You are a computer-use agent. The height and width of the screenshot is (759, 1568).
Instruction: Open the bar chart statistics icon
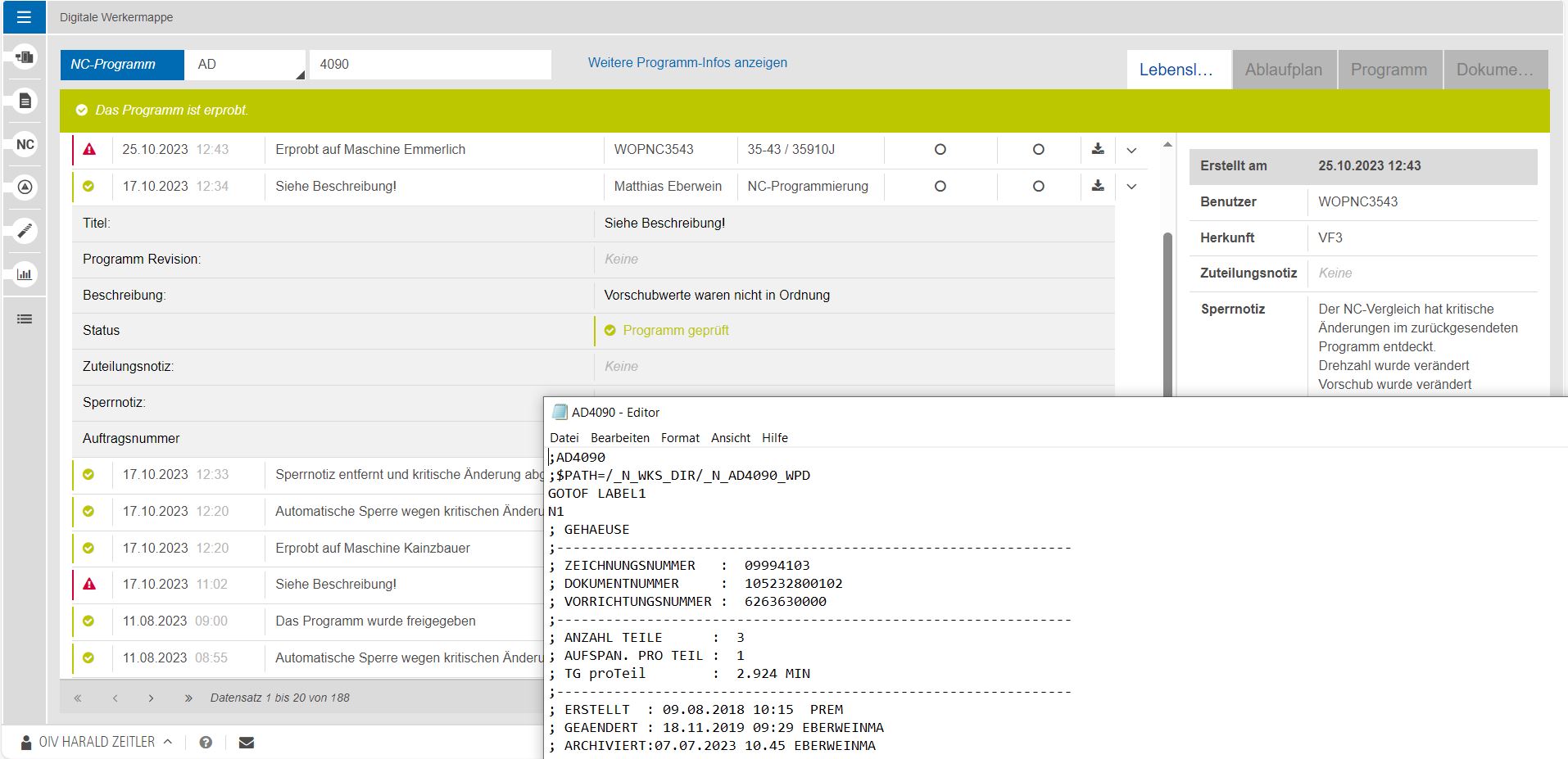[x=25, y=274]
